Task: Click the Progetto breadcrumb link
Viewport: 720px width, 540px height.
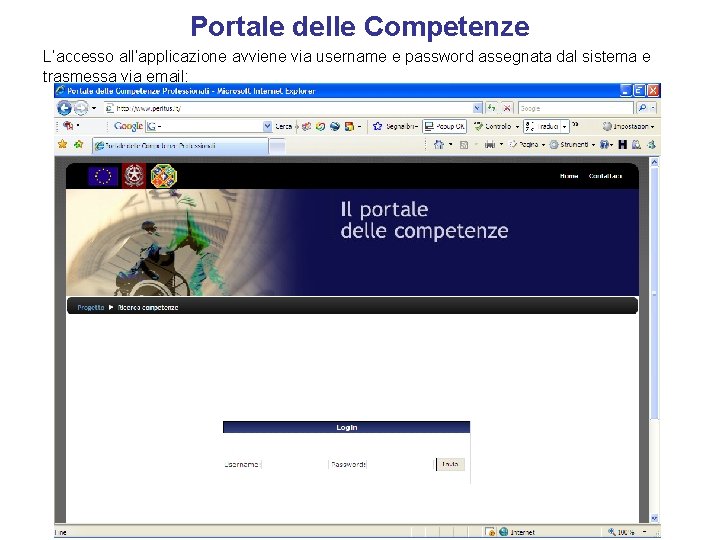Action: (91, 307)
